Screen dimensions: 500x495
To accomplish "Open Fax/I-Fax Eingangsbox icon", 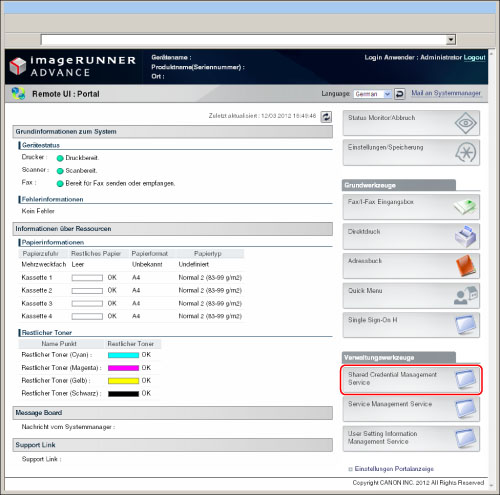I will [465, 207].
